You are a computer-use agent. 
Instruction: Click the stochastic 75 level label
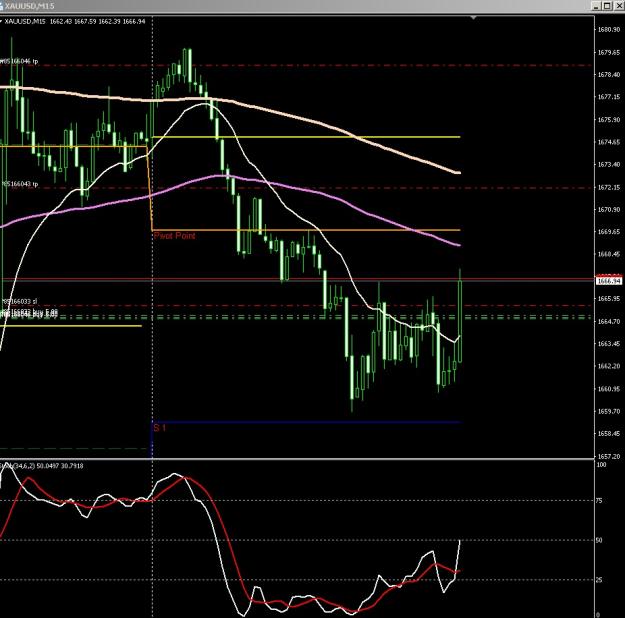coord(599,501)
